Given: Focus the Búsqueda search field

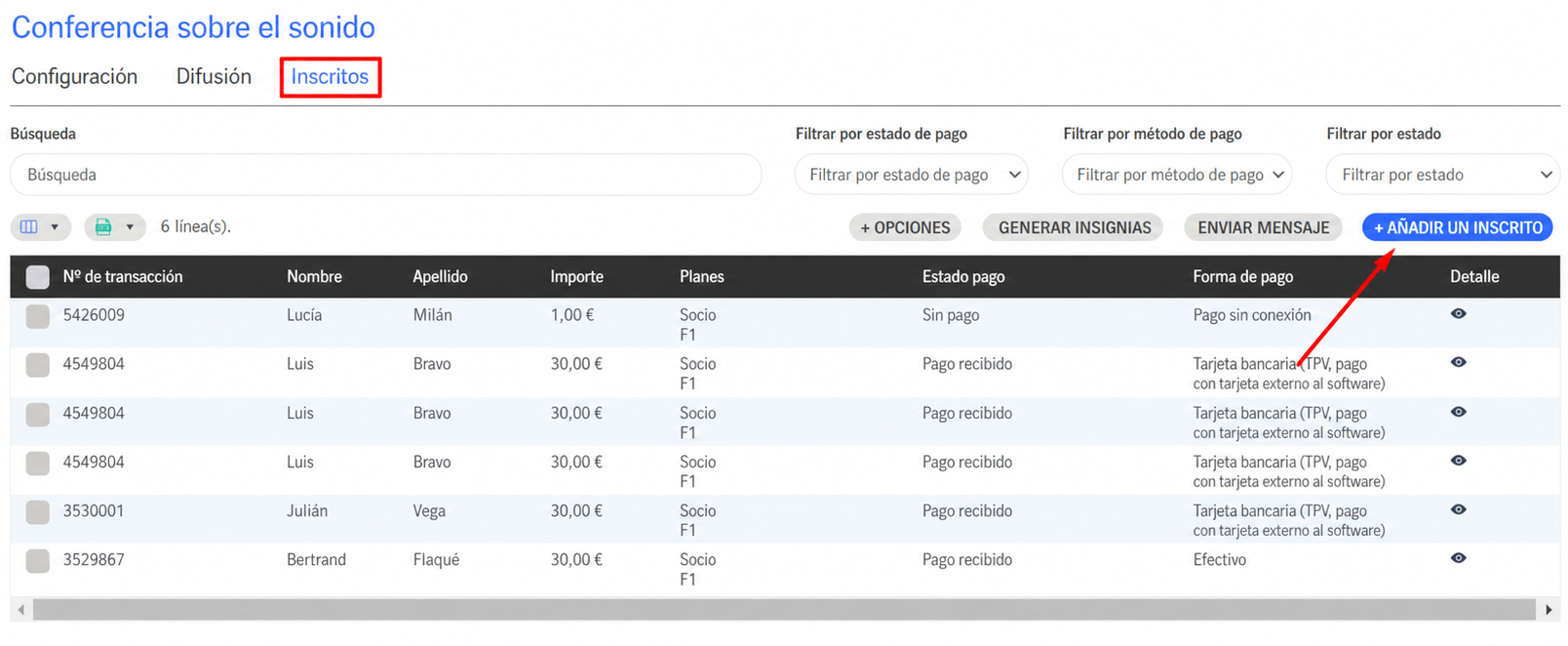Looking at the screenshot, I should 386,175.
